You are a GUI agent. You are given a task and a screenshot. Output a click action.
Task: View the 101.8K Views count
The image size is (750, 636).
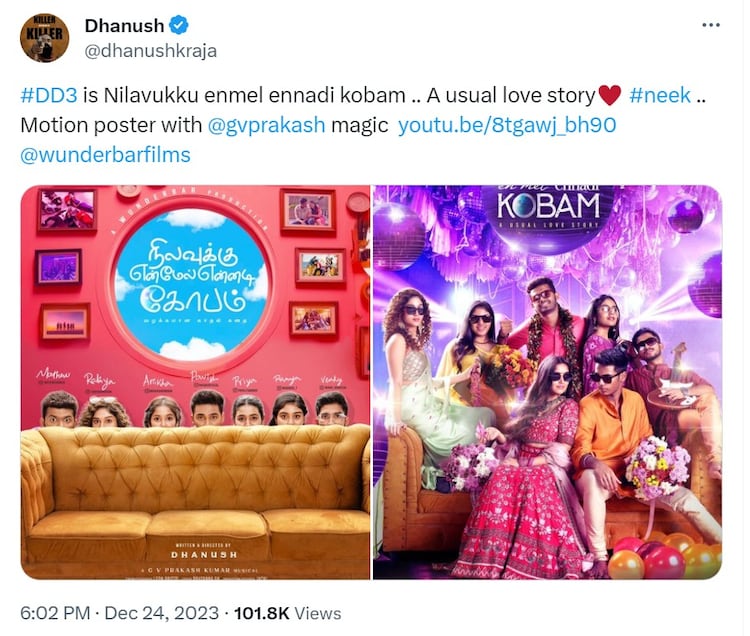(x=287, y=614)
